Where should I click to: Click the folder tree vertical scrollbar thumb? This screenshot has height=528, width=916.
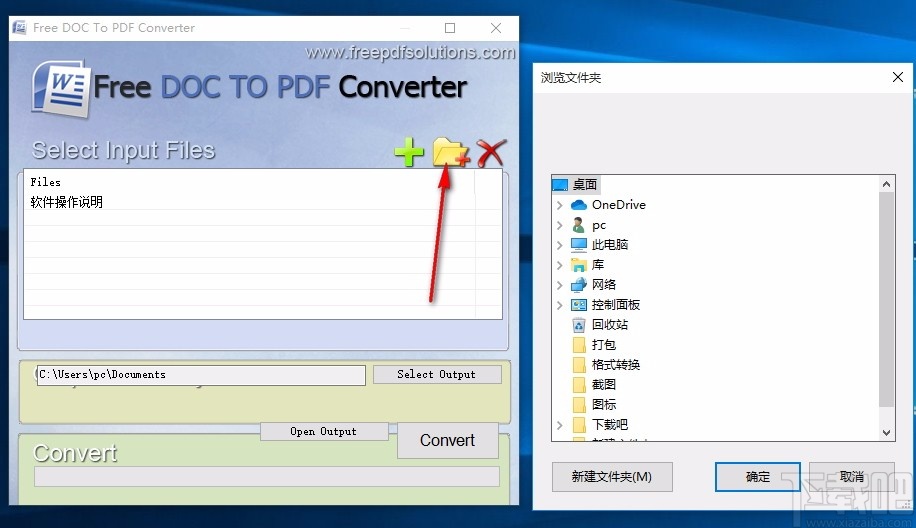tap(886, 299)
